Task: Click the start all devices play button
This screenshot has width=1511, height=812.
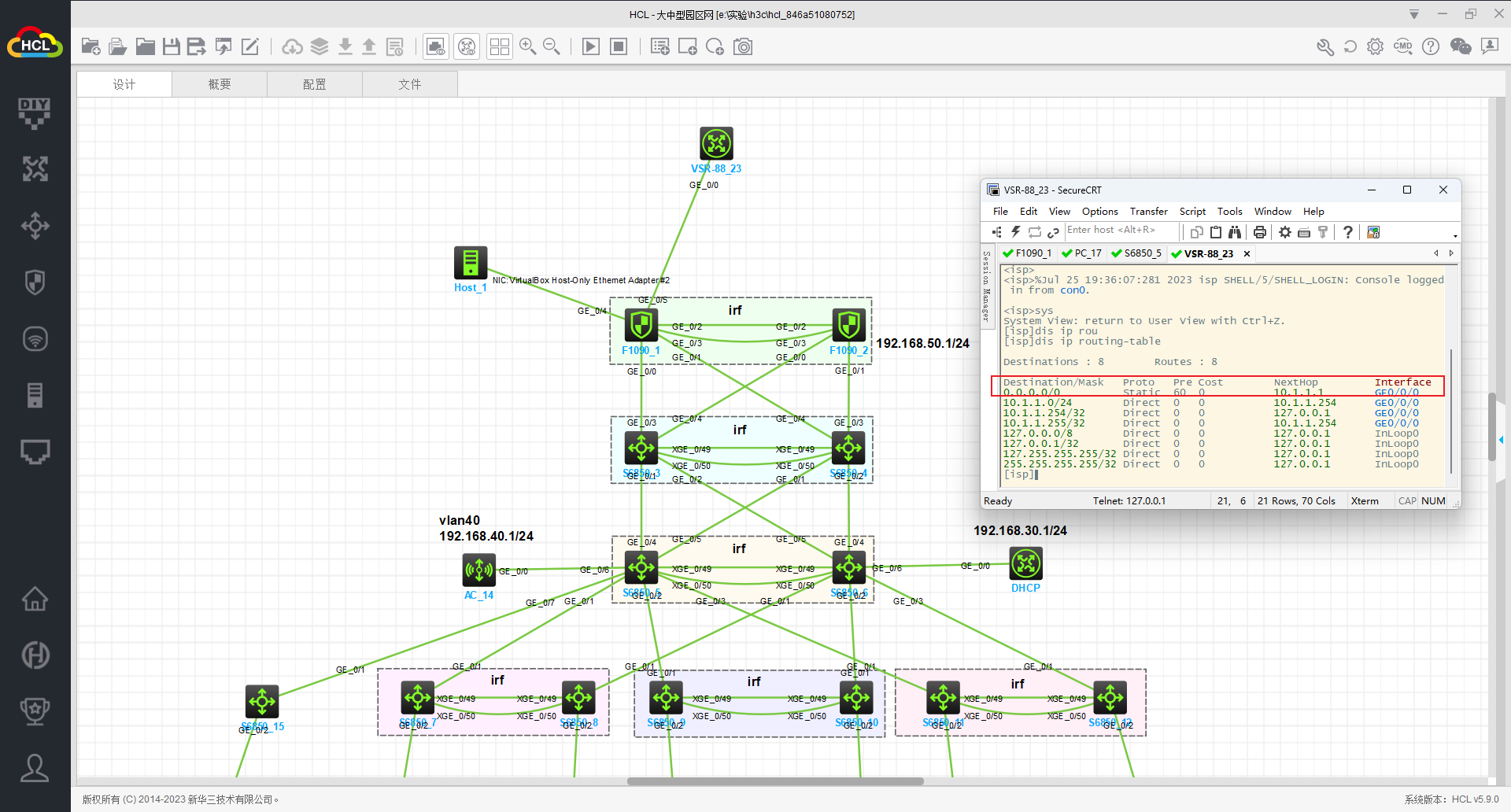Action: 590,47
